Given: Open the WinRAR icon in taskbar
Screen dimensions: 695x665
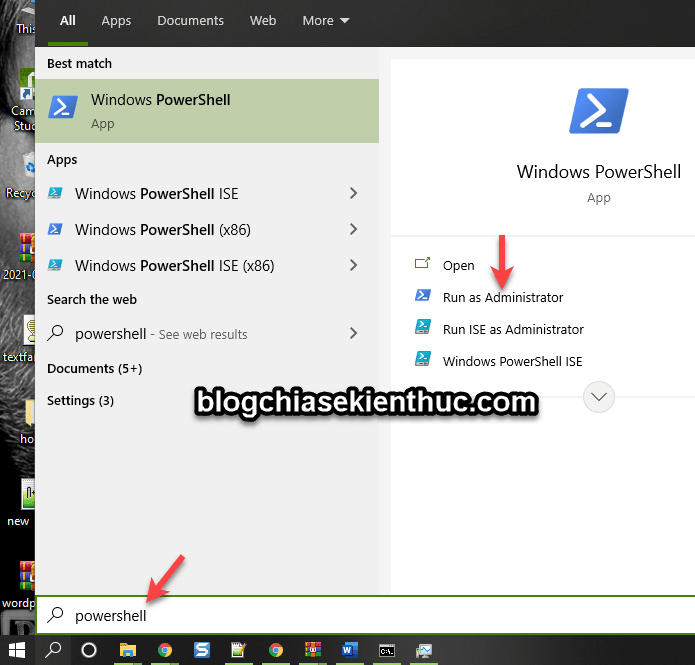Looking at the screenshot, I should coord(313,650).
